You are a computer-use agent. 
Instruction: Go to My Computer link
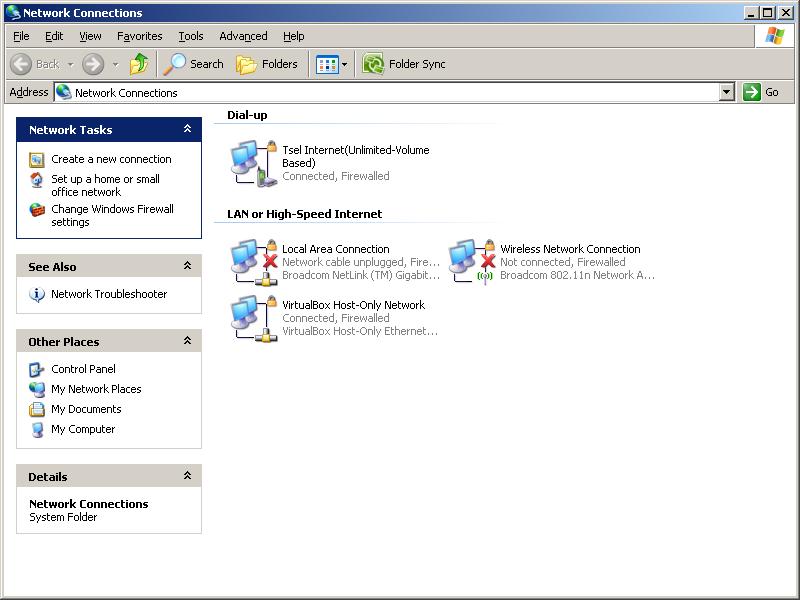83,430
